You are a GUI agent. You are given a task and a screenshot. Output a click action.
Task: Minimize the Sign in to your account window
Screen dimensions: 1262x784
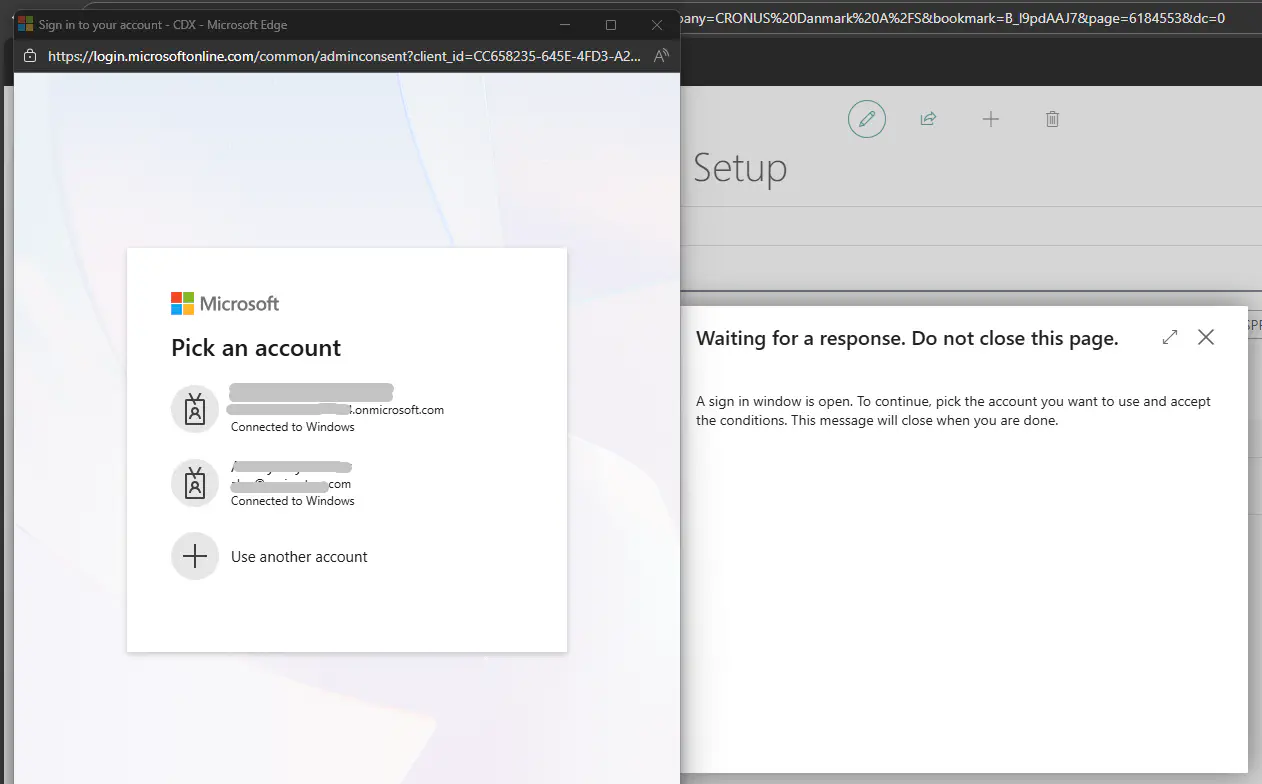[x=565, y=25]
